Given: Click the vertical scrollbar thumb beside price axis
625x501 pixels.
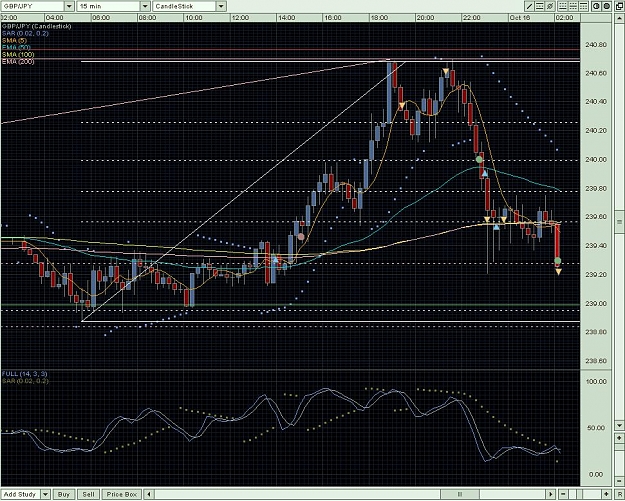Looking at the screenshot, I should pyautogui.click(x=620, y=222).
